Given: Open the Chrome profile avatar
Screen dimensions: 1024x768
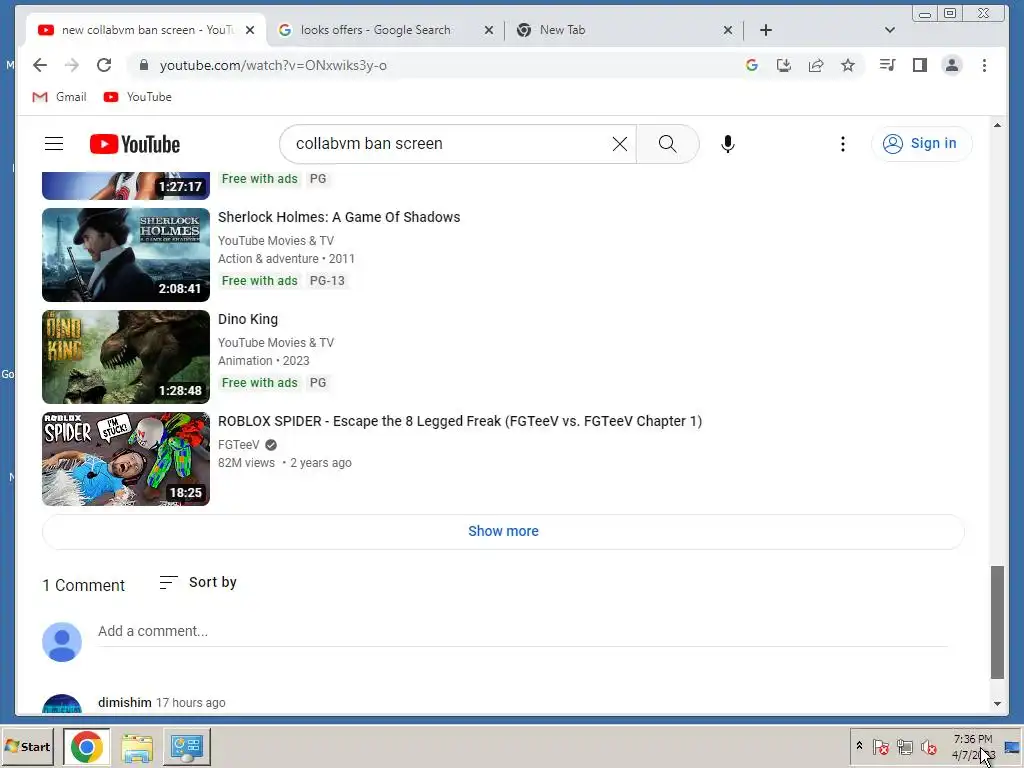Looking at the screenshot, I should (952, 65).
